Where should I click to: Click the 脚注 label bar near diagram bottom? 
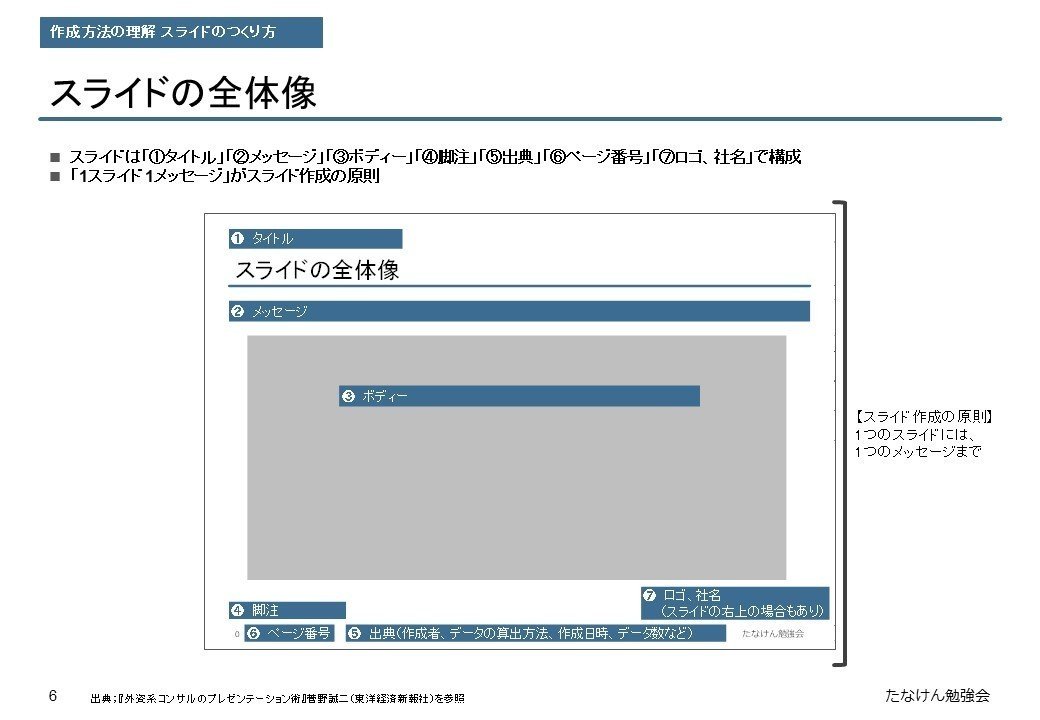[287, 609]
